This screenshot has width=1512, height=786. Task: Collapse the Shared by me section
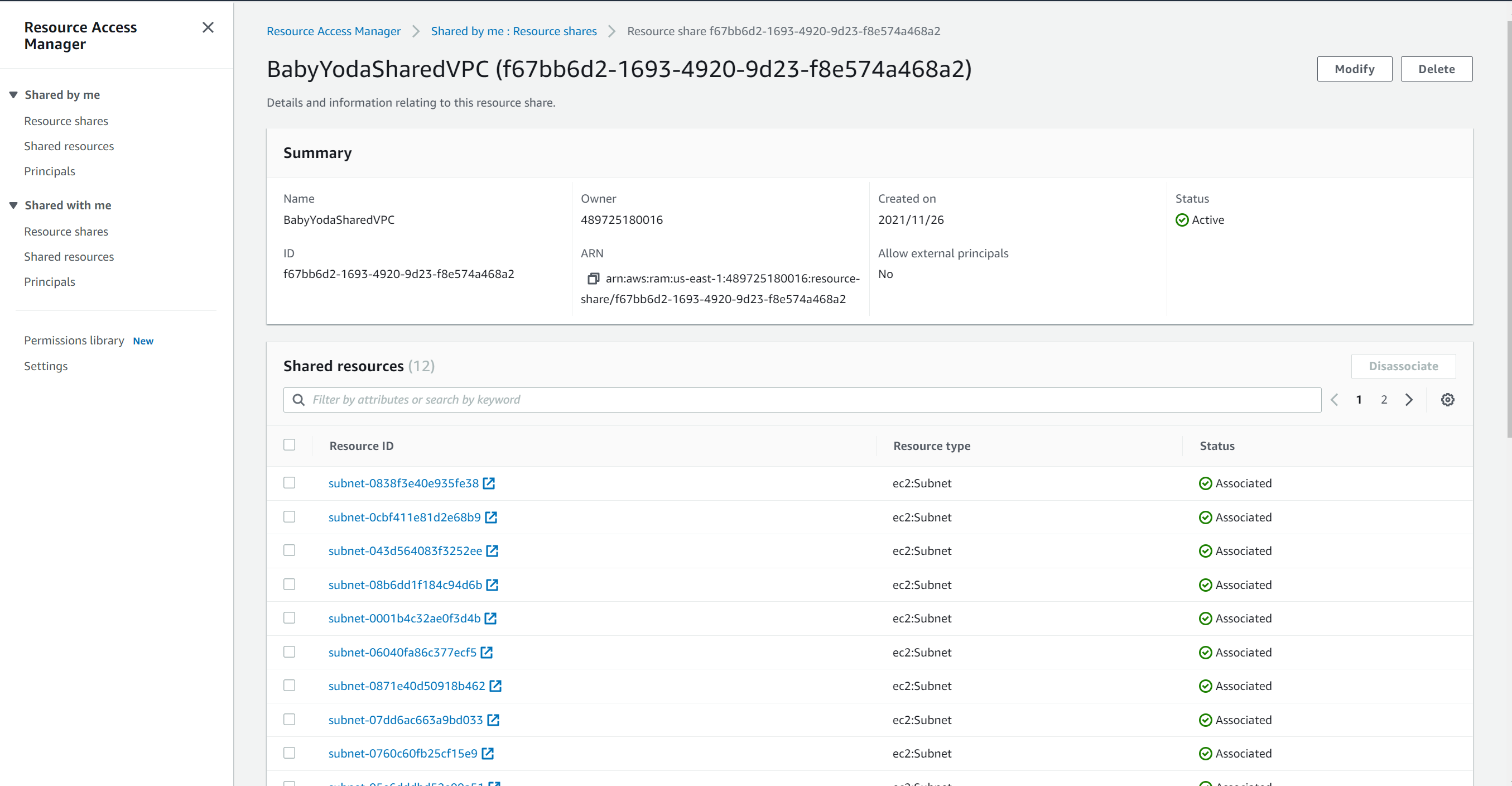click(13, 94)
